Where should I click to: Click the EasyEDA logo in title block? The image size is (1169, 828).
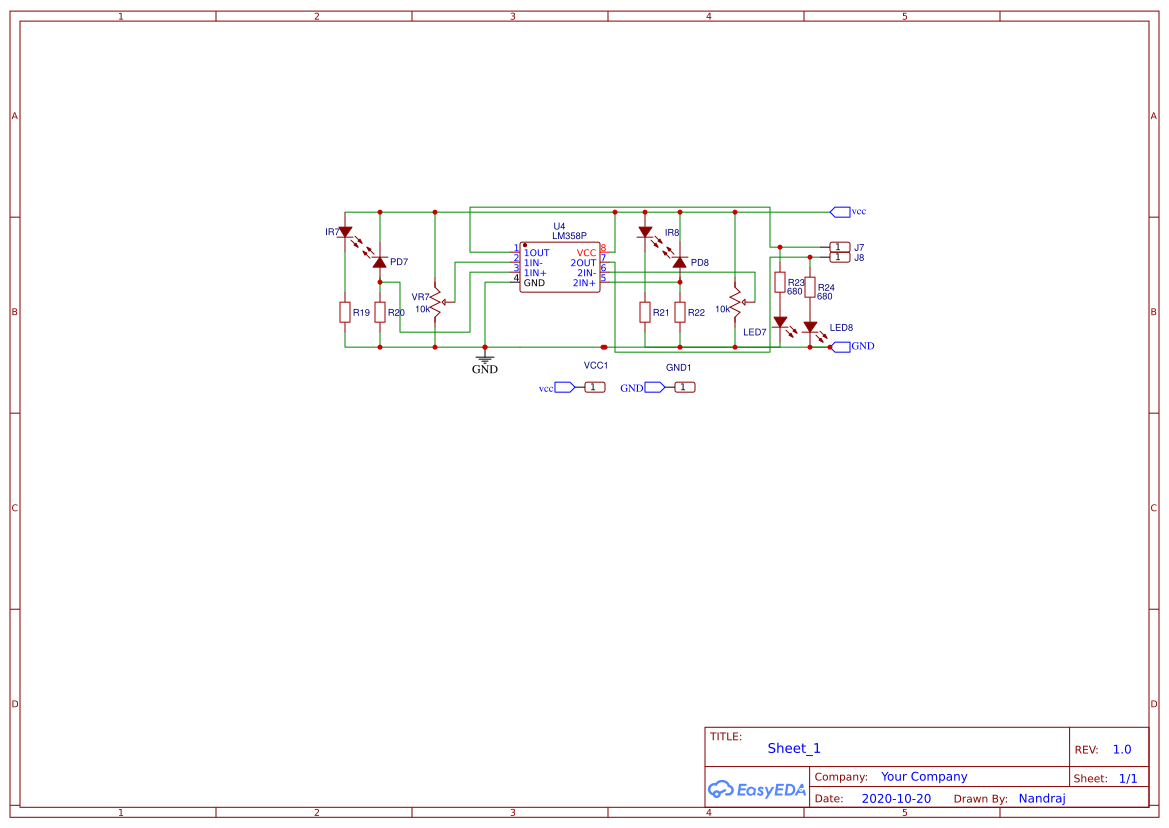pyautogui.click(x=757, y=789)
